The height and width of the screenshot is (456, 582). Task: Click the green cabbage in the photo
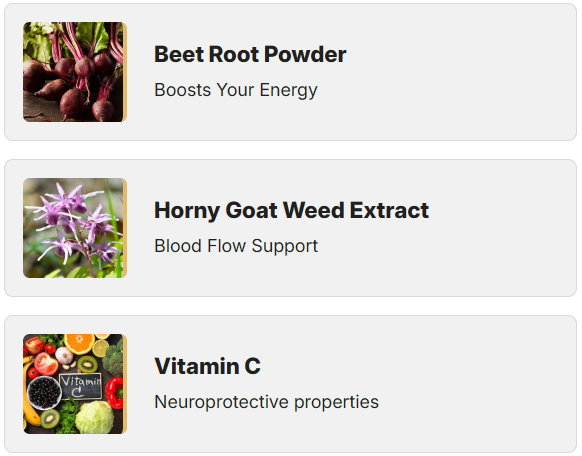coord(95,417)
